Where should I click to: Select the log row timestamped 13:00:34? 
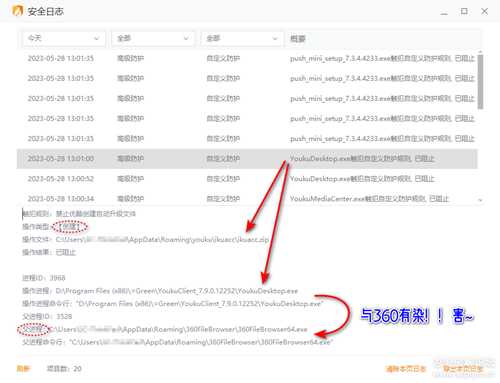click(x=247, y=199)
